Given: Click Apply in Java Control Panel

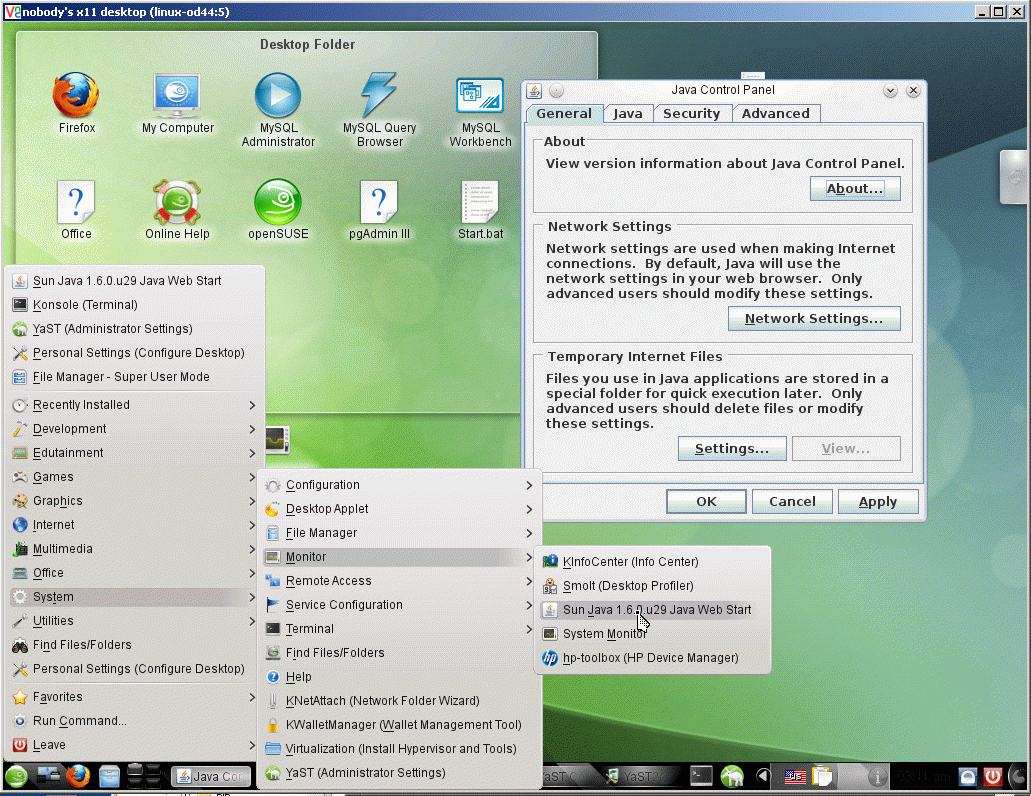Looking at the screenshot, I should 878,502.
